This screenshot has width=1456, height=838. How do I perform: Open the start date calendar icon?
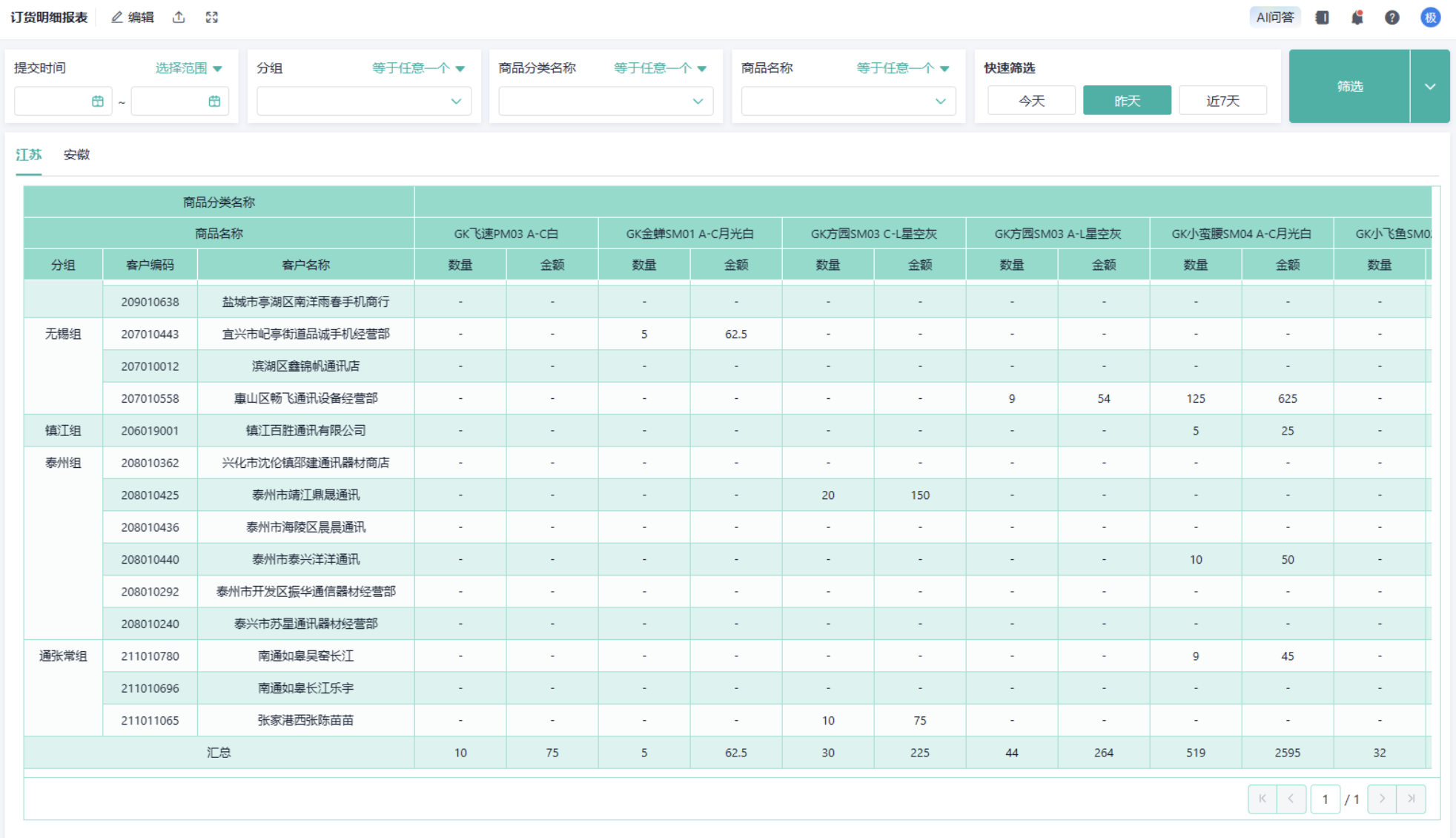click(x=98, y=102)
